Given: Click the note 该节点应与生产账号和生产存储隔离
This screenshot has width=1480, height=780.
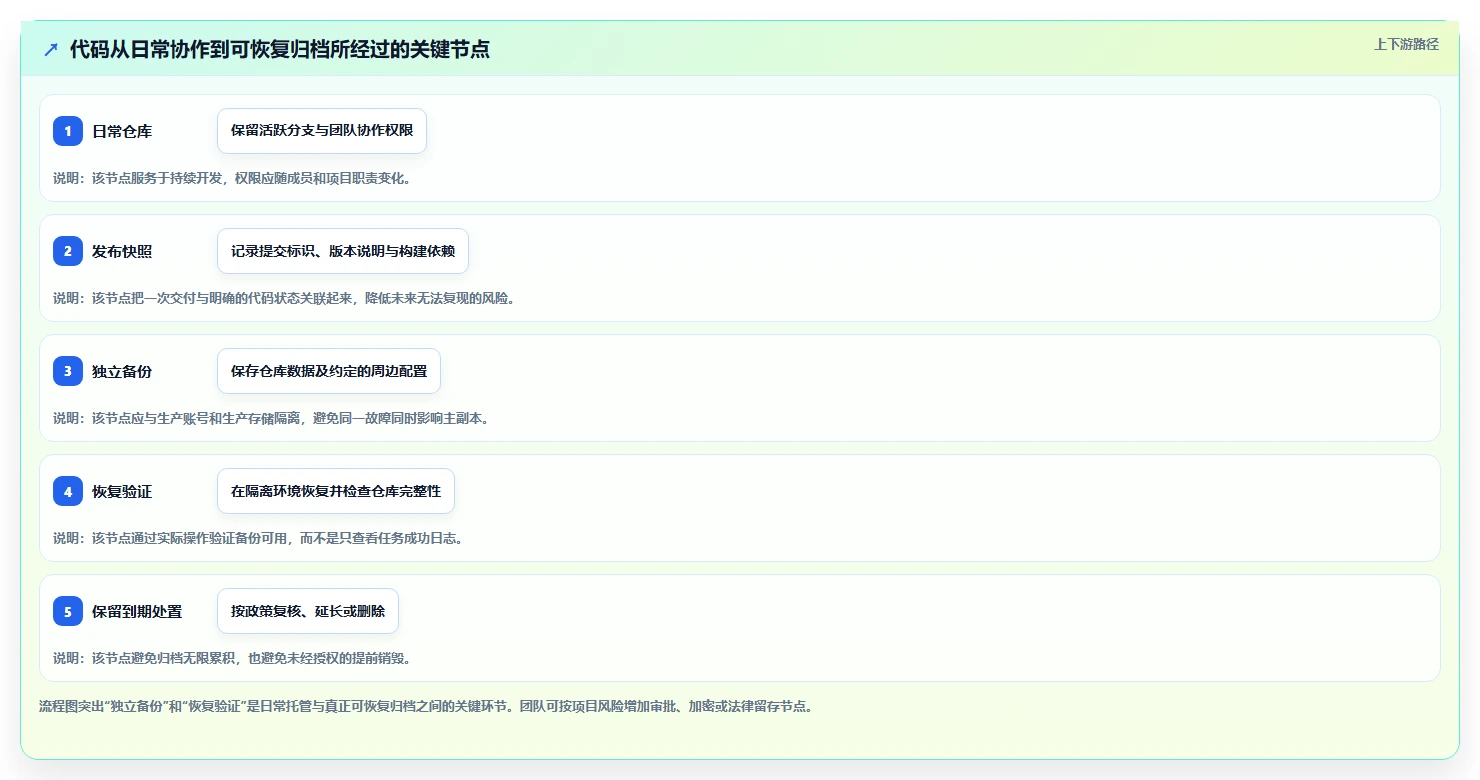Looking at the screenshot, I should pyautogui.click(x=272, y=418).
